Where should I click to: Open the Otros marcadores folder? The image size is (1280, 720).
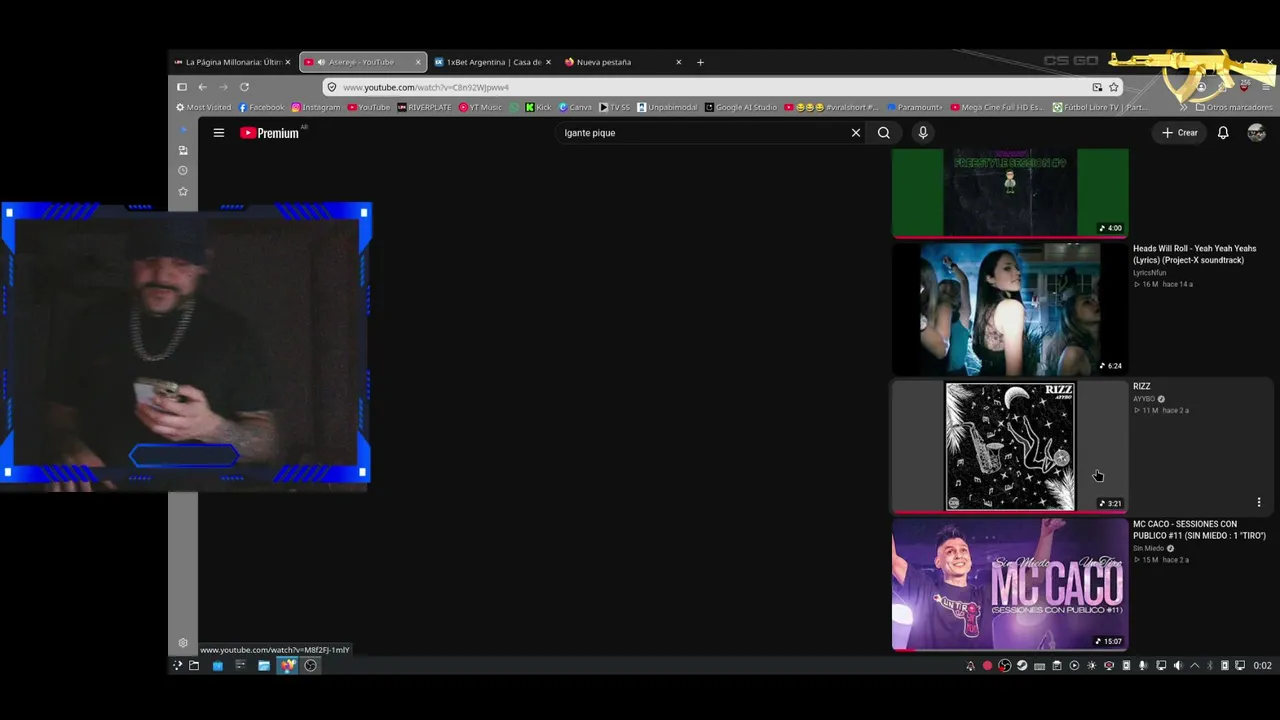[x=1234, y=107]
